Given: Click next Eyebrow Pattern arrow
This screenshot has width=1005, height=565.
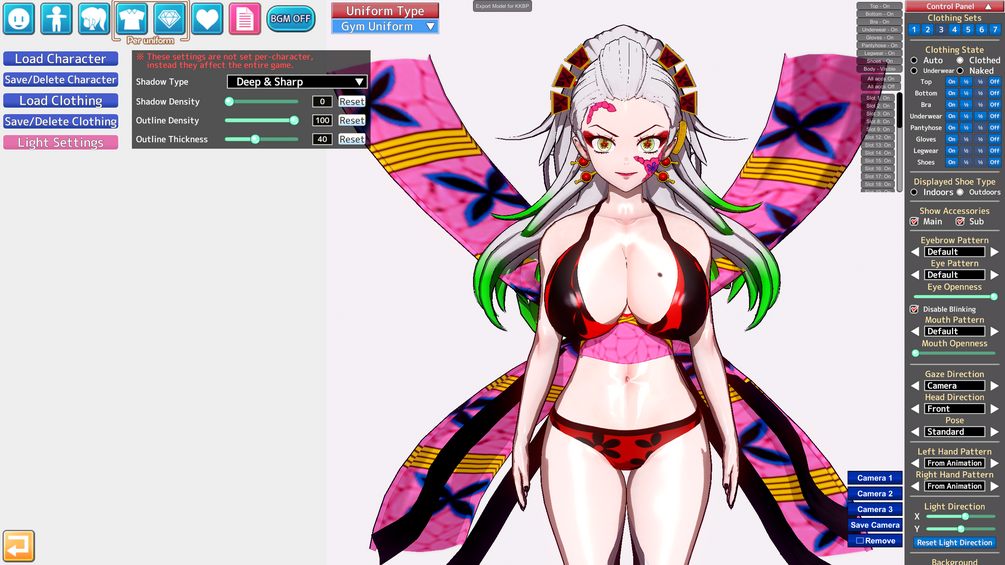Looking at the screenshot, I should coord(994,252).
